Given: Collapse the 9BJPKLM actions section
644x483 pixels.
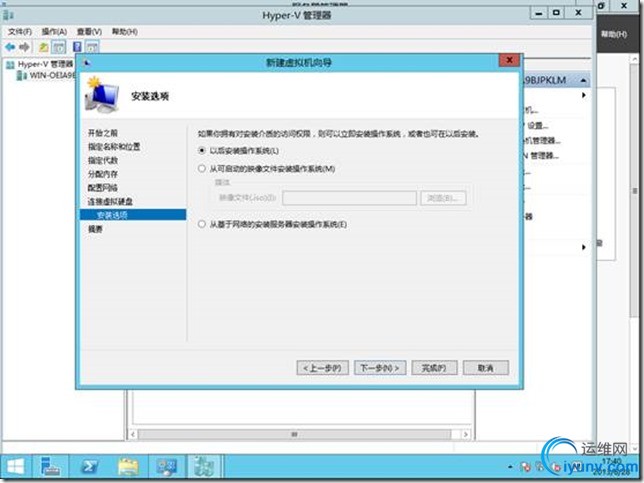Looking at the screenshot, I should pos(583,80).
